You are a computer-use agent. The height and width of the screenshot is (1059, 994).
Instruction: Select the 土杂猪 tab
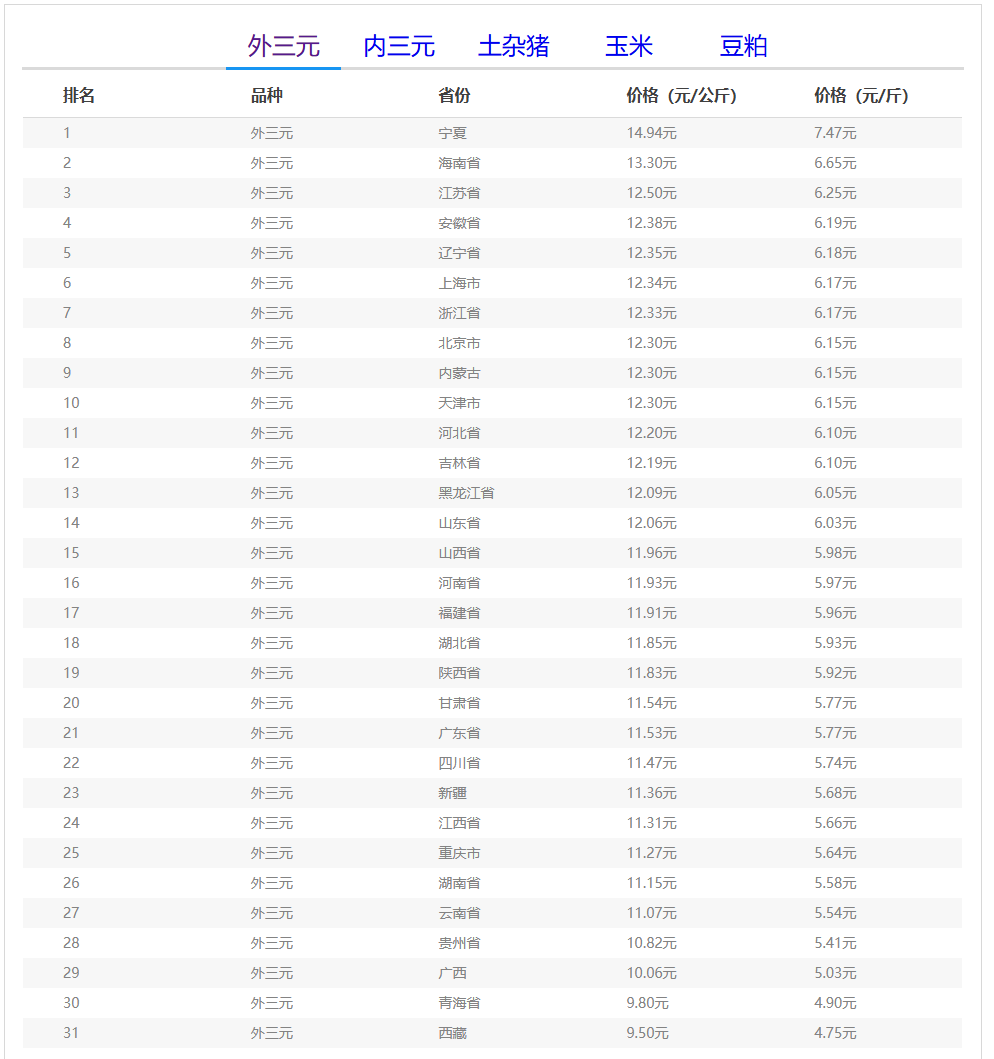pos(514,46)
